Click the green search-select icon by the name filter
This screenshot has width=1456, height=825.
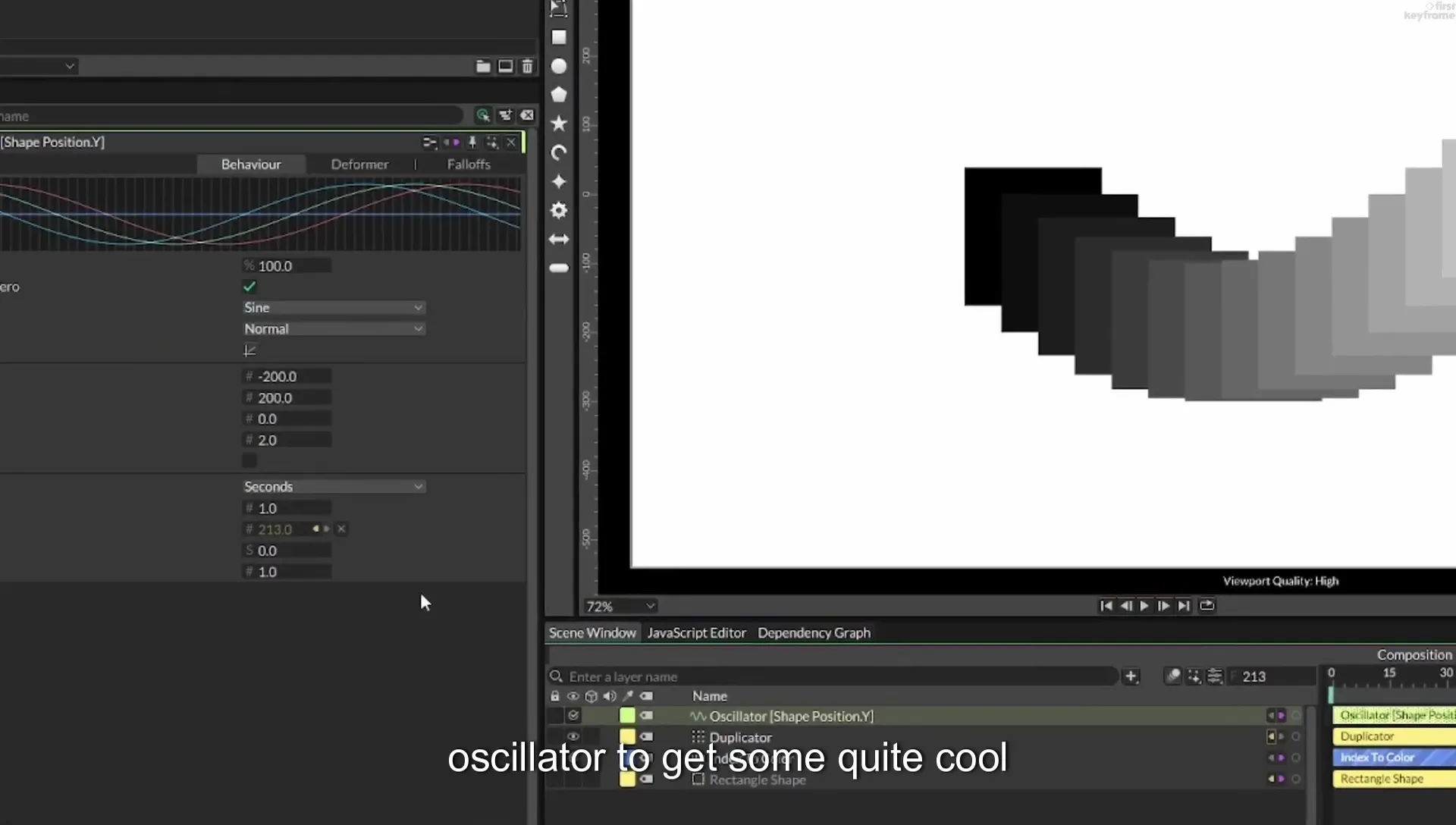click(x=483, y=115)
